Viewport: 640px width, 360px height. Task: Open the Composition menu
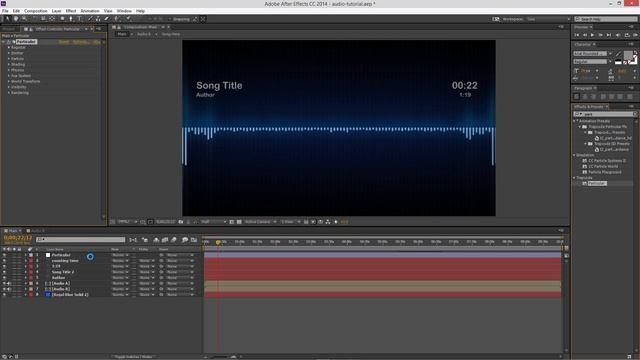tap(36, 11)
